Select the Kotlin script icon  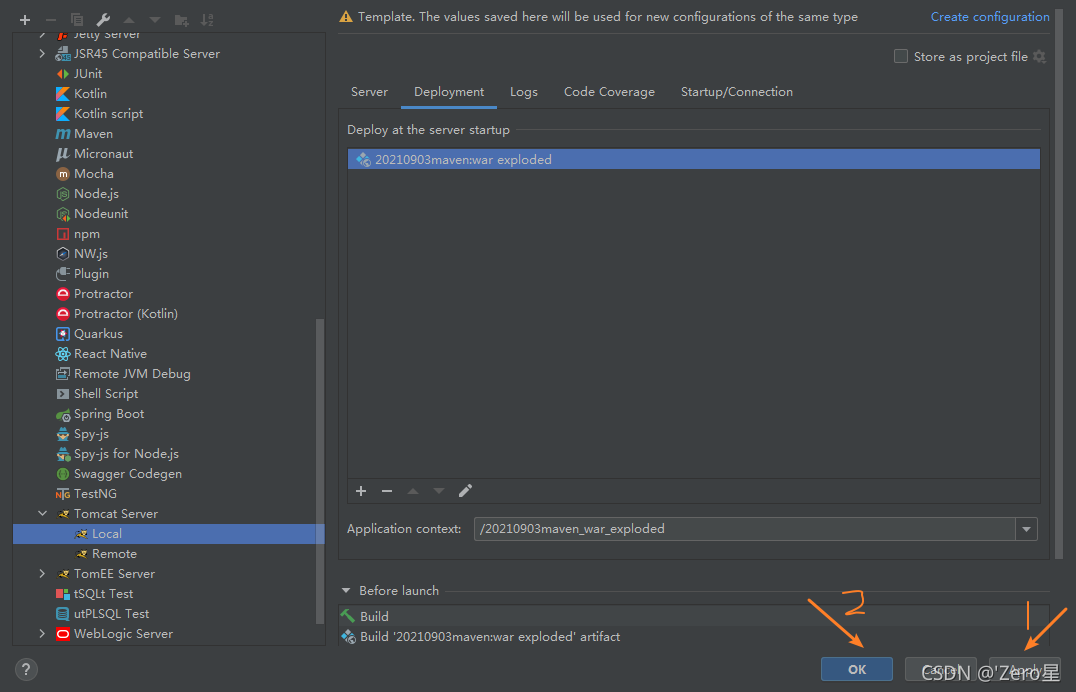62,113
